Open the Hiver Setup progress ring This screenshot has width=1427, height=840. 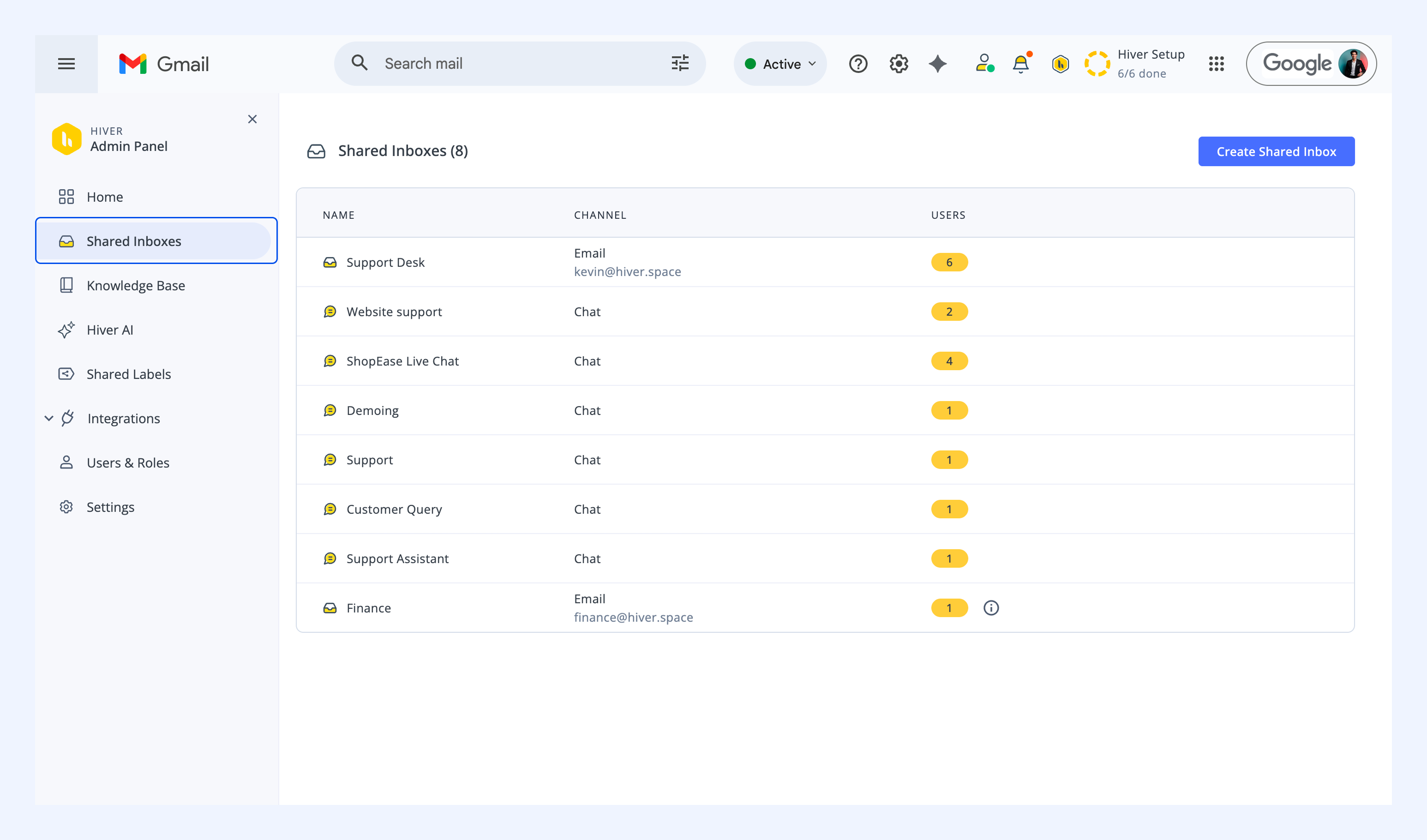point(1097,63)
